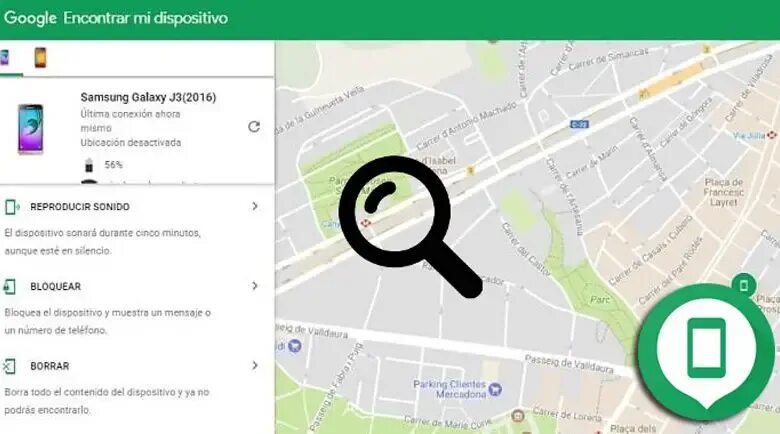Click the large green Find My Device pin
This screenshot has height=434, width=780.
point(706,348)
